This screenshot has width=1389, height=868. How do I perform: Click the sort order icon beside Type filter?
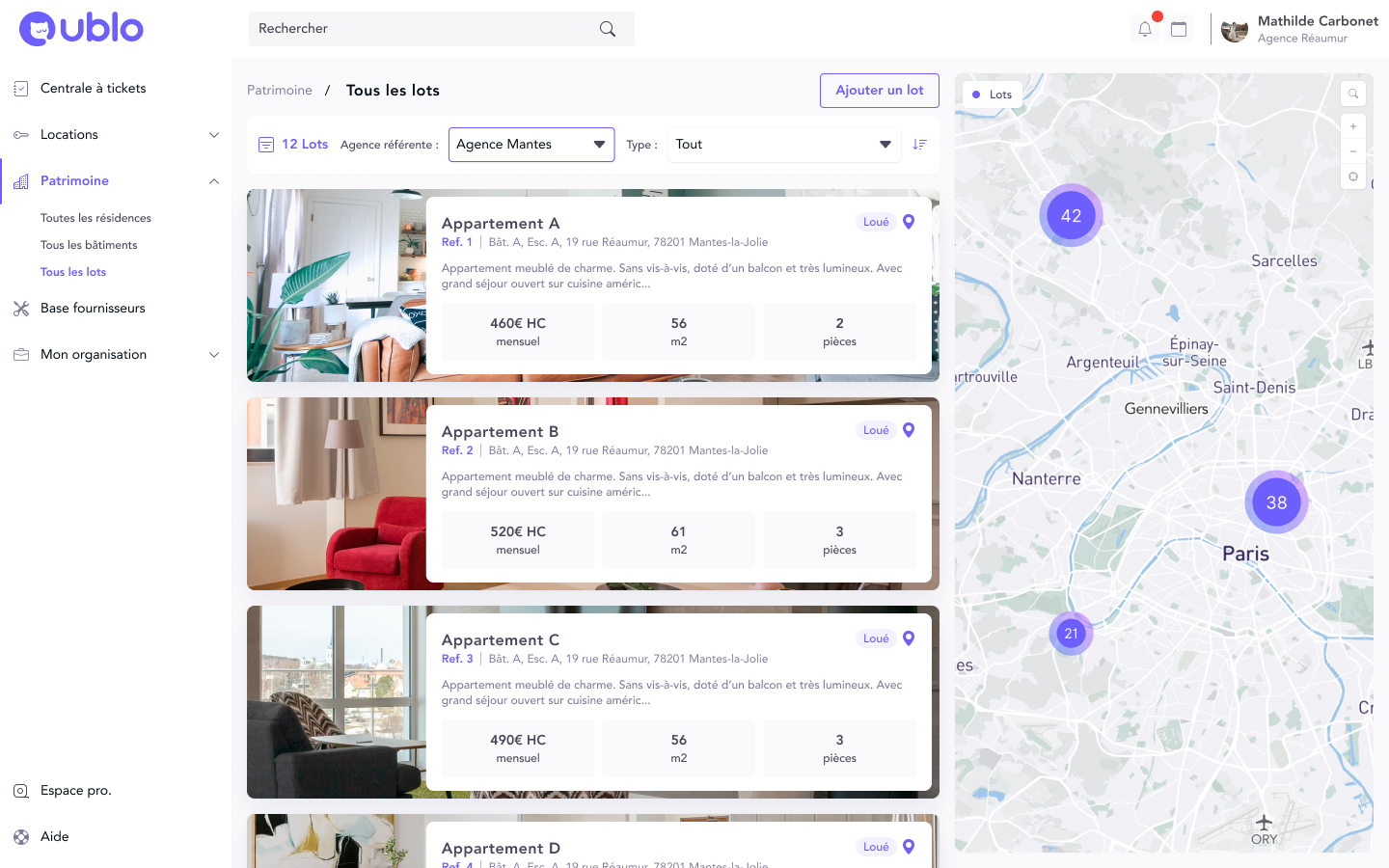[920, 145]
